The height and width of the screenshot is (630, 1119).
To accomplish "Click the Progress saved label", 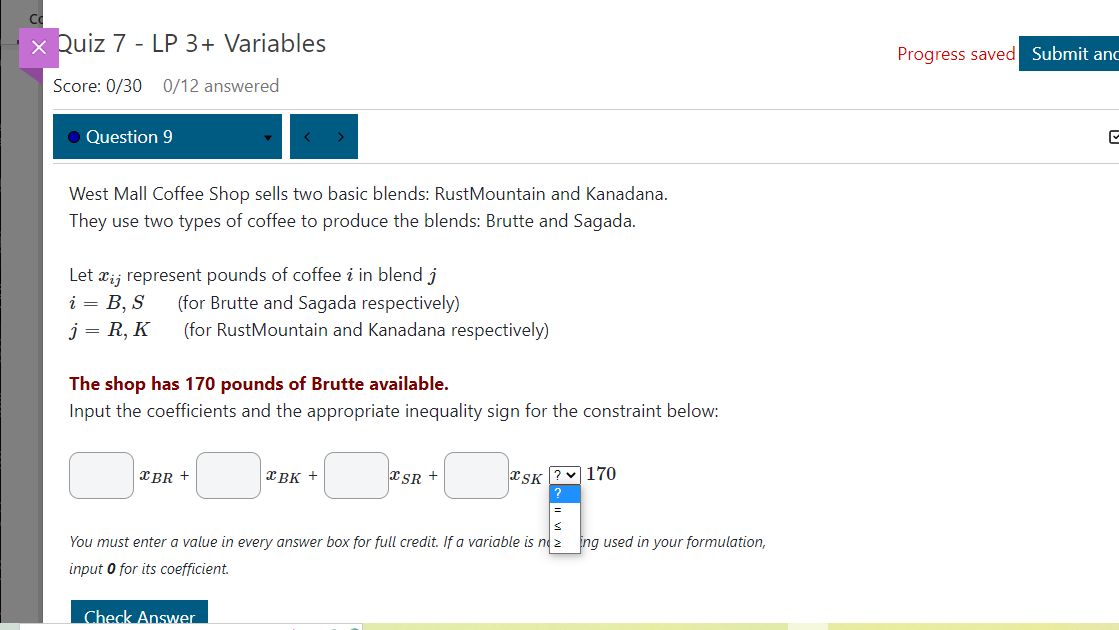I will (x=956, y=54).
